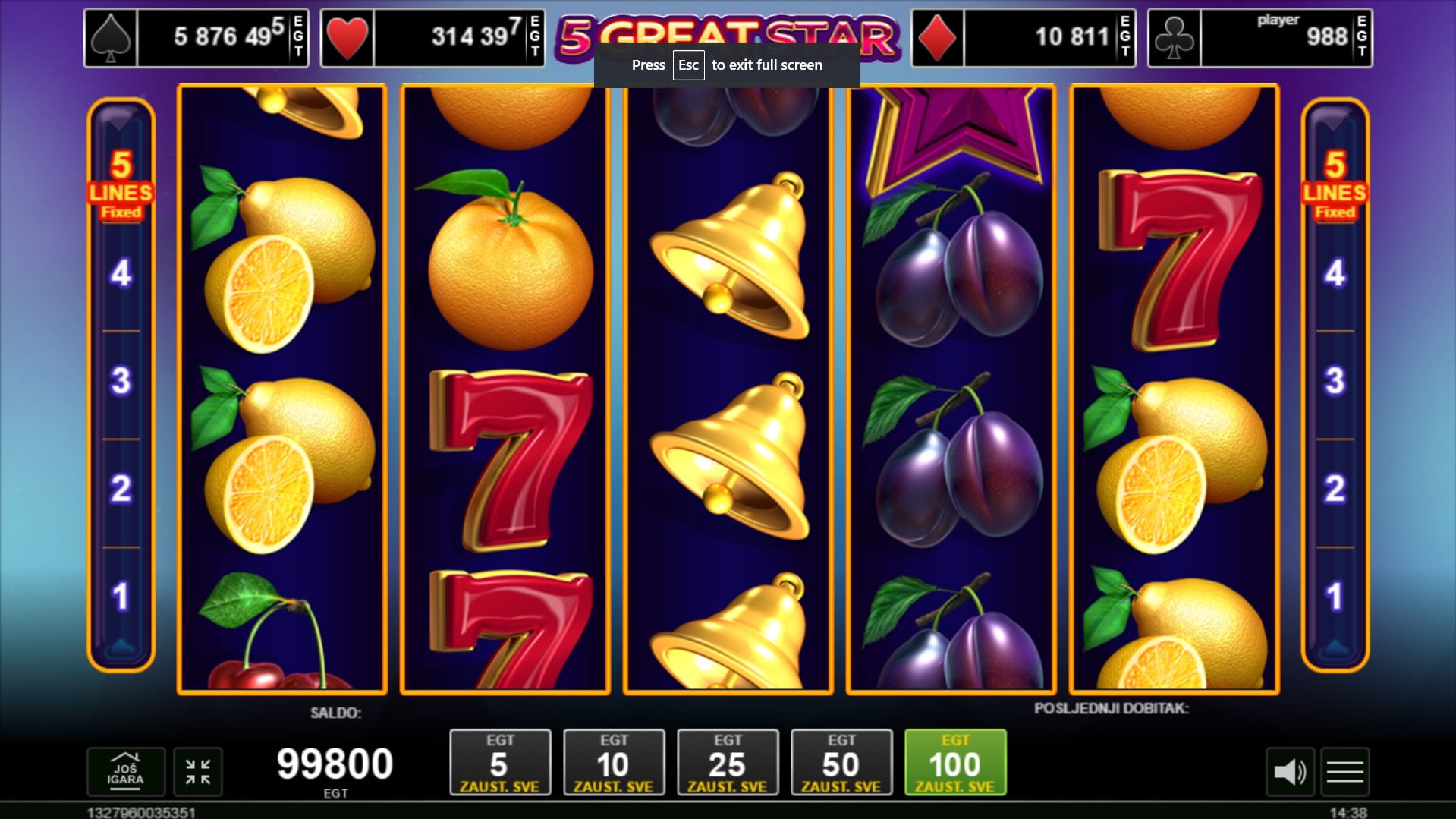Click the heart jackpot icon
This screenshot has width=1456, height=819.
(x=347, y=38)
